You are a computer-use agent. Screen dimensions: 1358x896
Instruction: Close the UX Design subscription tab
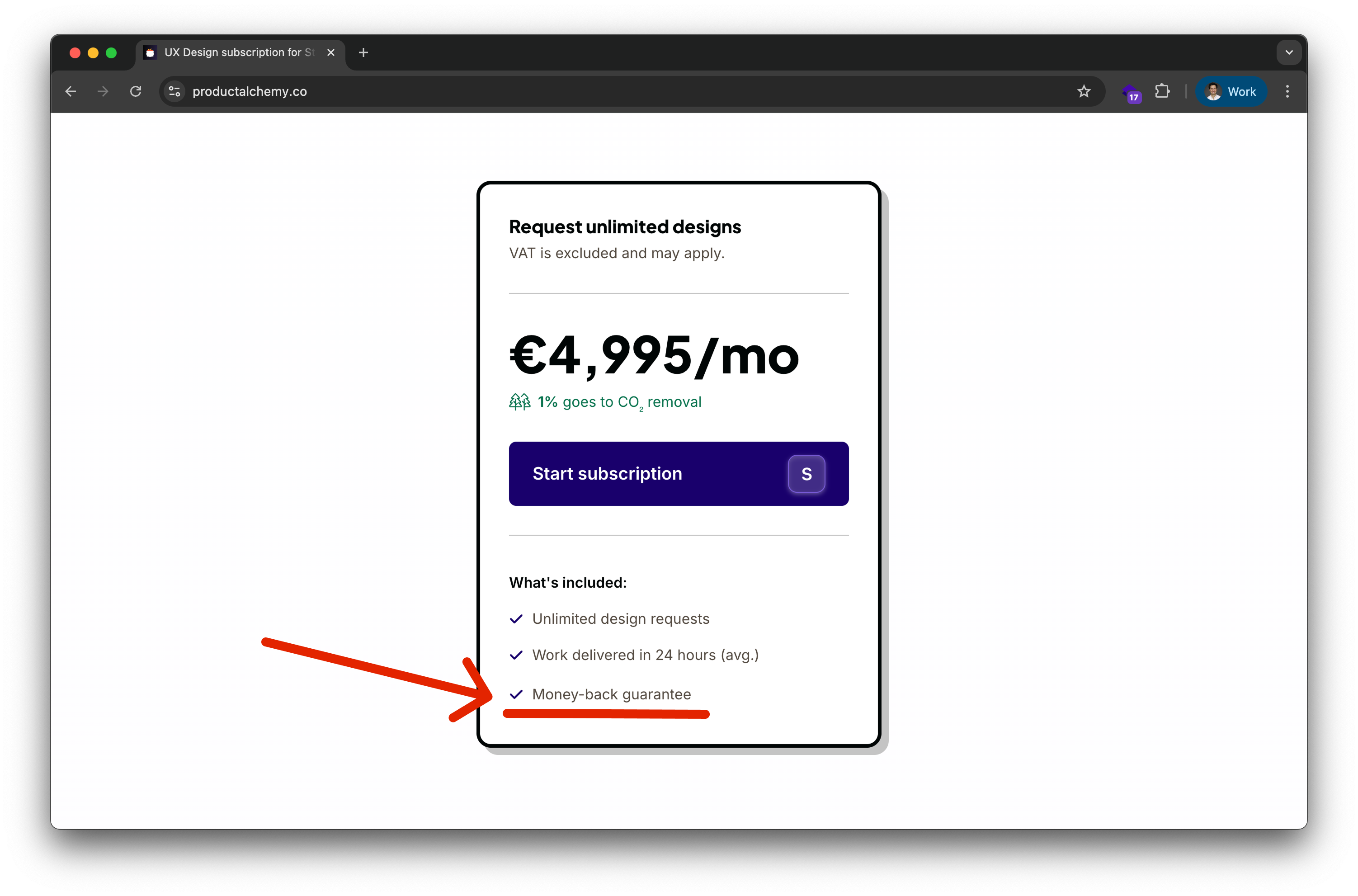coord(331,52)
